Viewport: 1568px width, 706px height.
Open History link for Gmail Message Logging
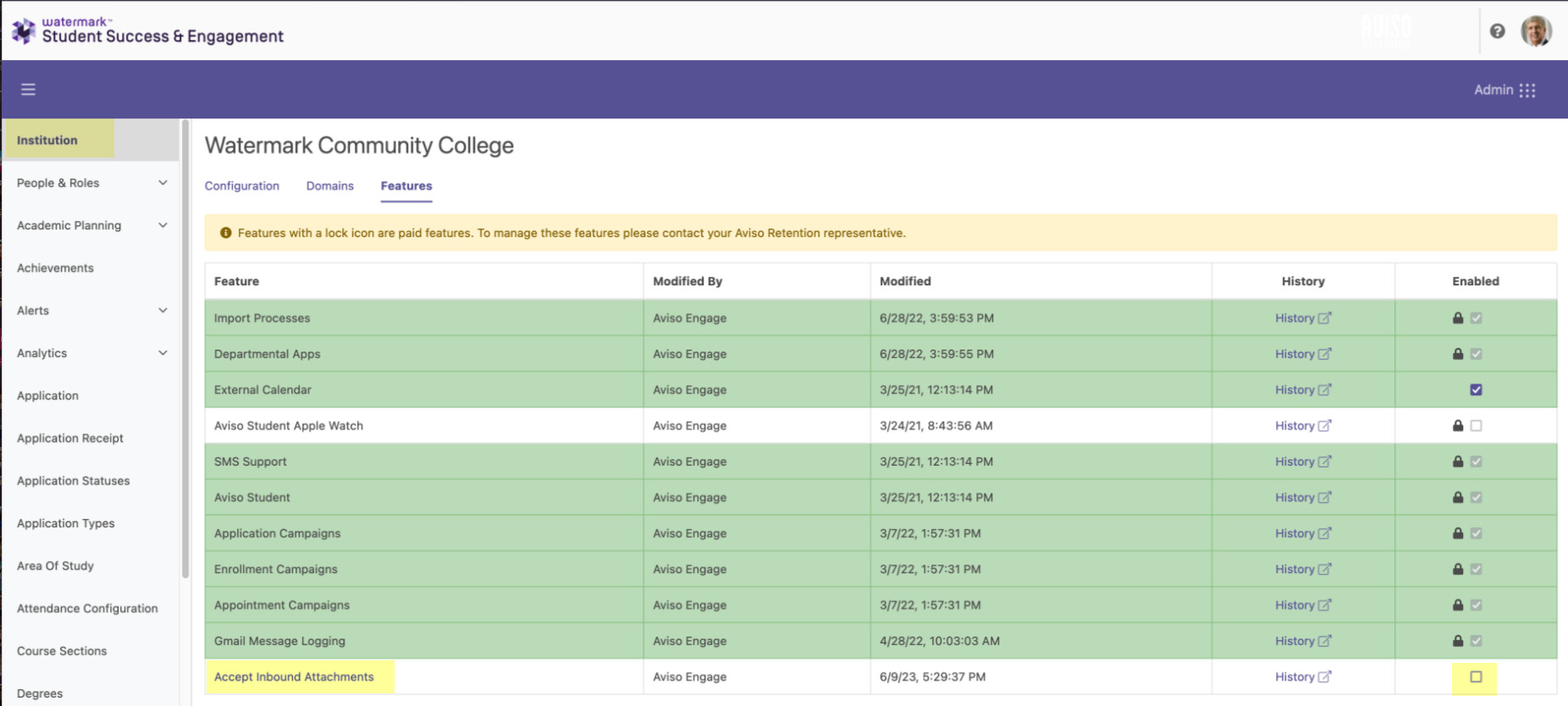coord(1303,641)
